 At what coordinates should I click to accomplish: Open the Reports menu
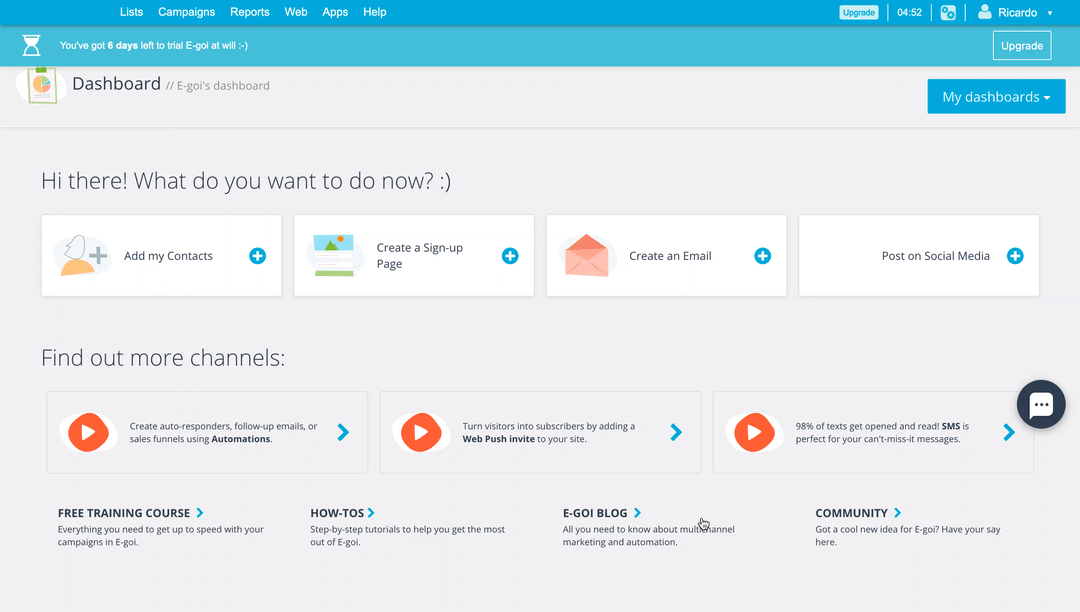249,12
